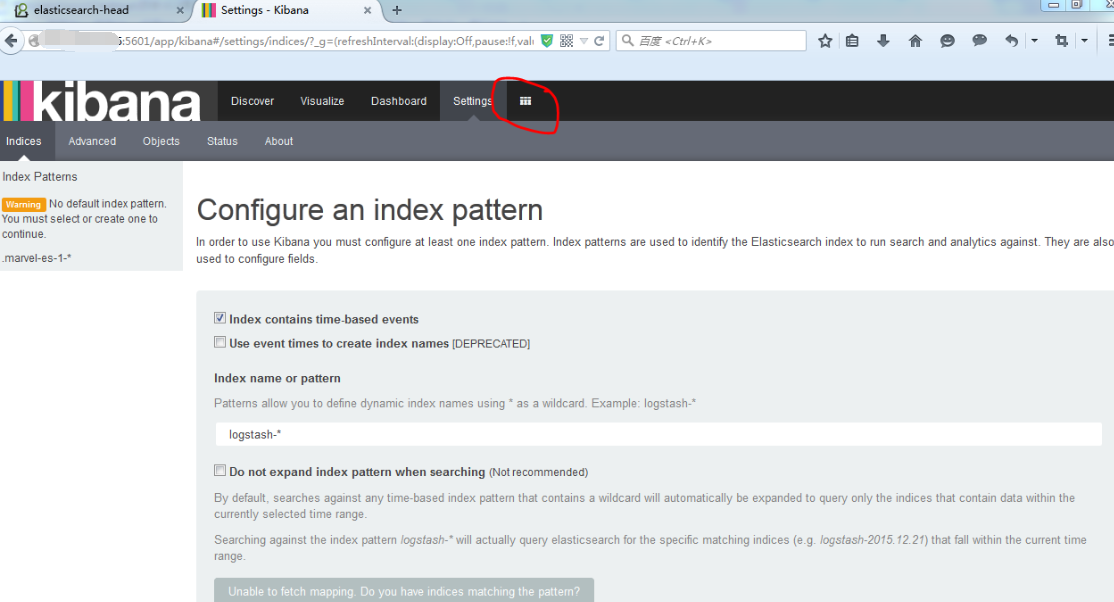Open the address bar history dropdown arrow
The height and width of the screenshot is (602, 1114).
pos(583,41)
